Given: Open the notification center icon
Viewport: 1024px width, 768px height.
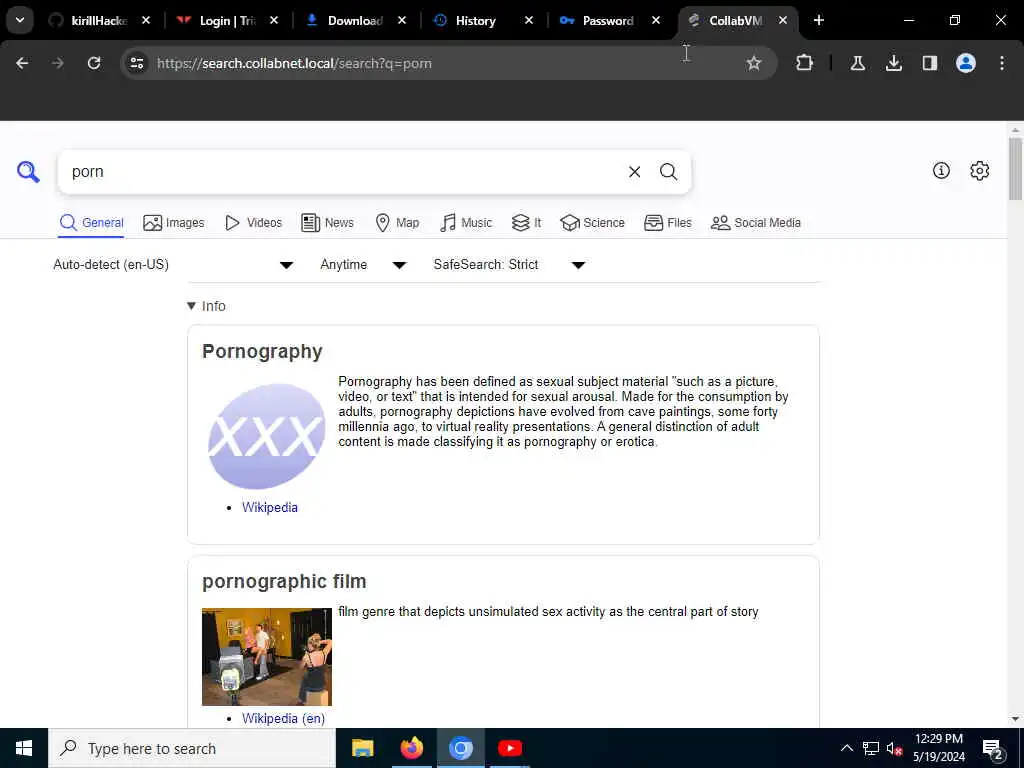Looking at the screenshot, I should [992, 748].
